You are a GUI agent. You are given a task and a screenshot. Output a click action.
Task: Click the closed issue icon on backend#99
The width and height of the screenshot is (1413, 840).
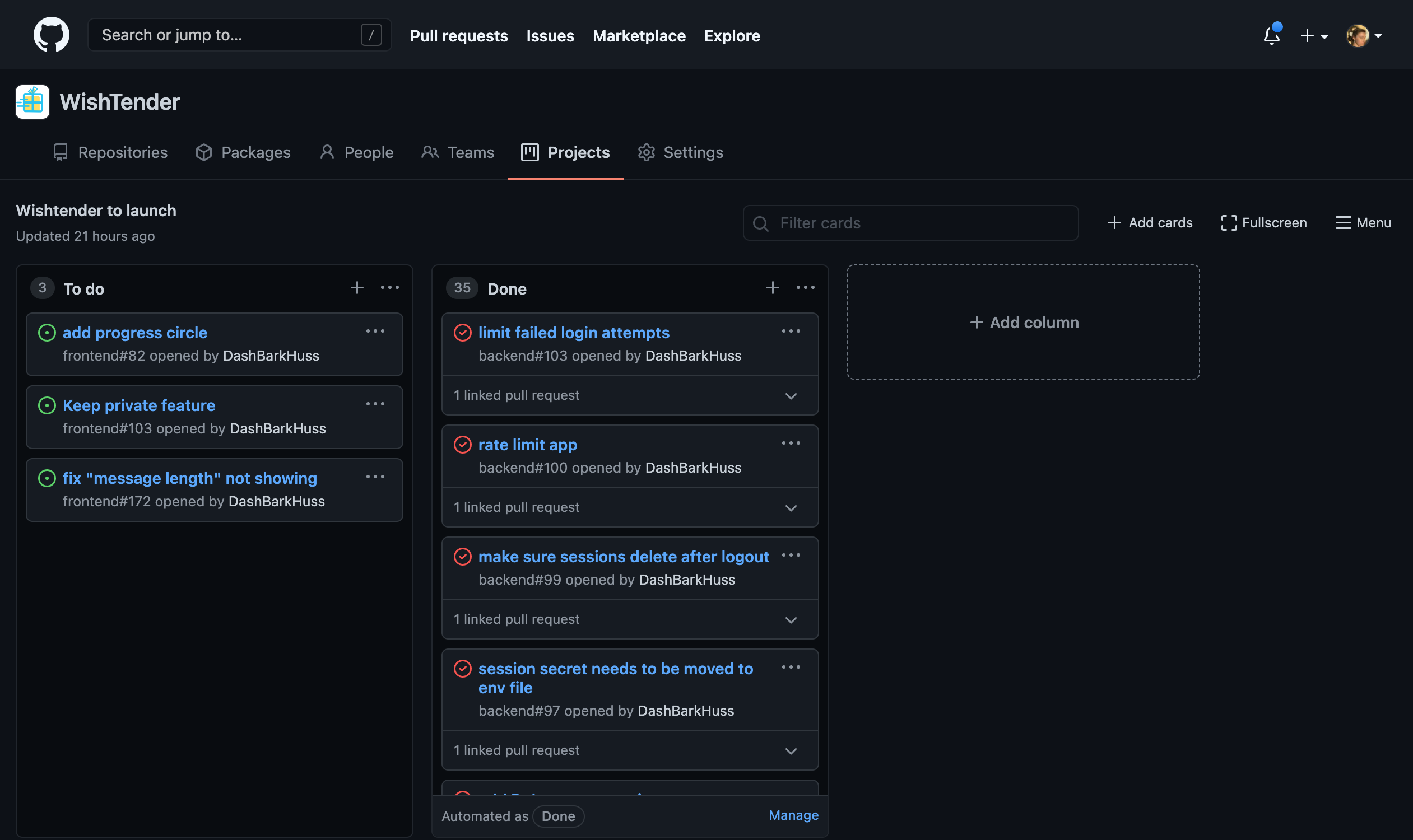pyautogui.click(x=463, y=557)
